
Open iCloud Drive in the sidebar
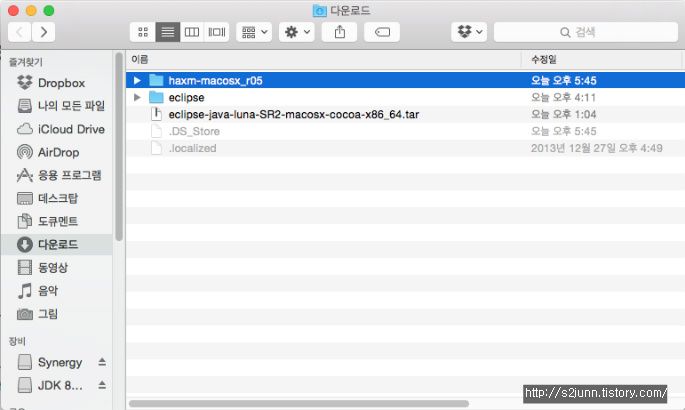coord(57,129)
